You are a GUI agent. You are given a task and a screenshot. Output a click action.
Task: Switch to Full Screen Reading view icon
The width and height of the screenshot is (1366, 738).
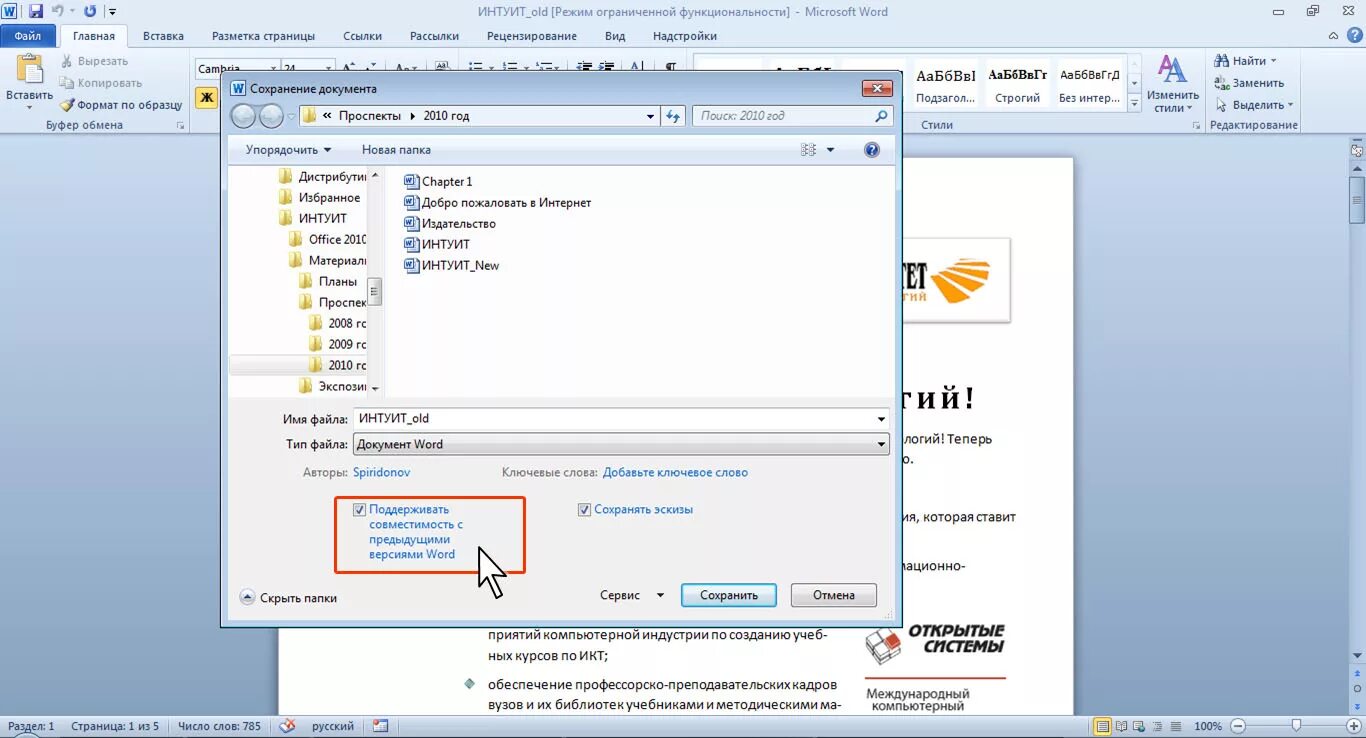pos(1121,726)
